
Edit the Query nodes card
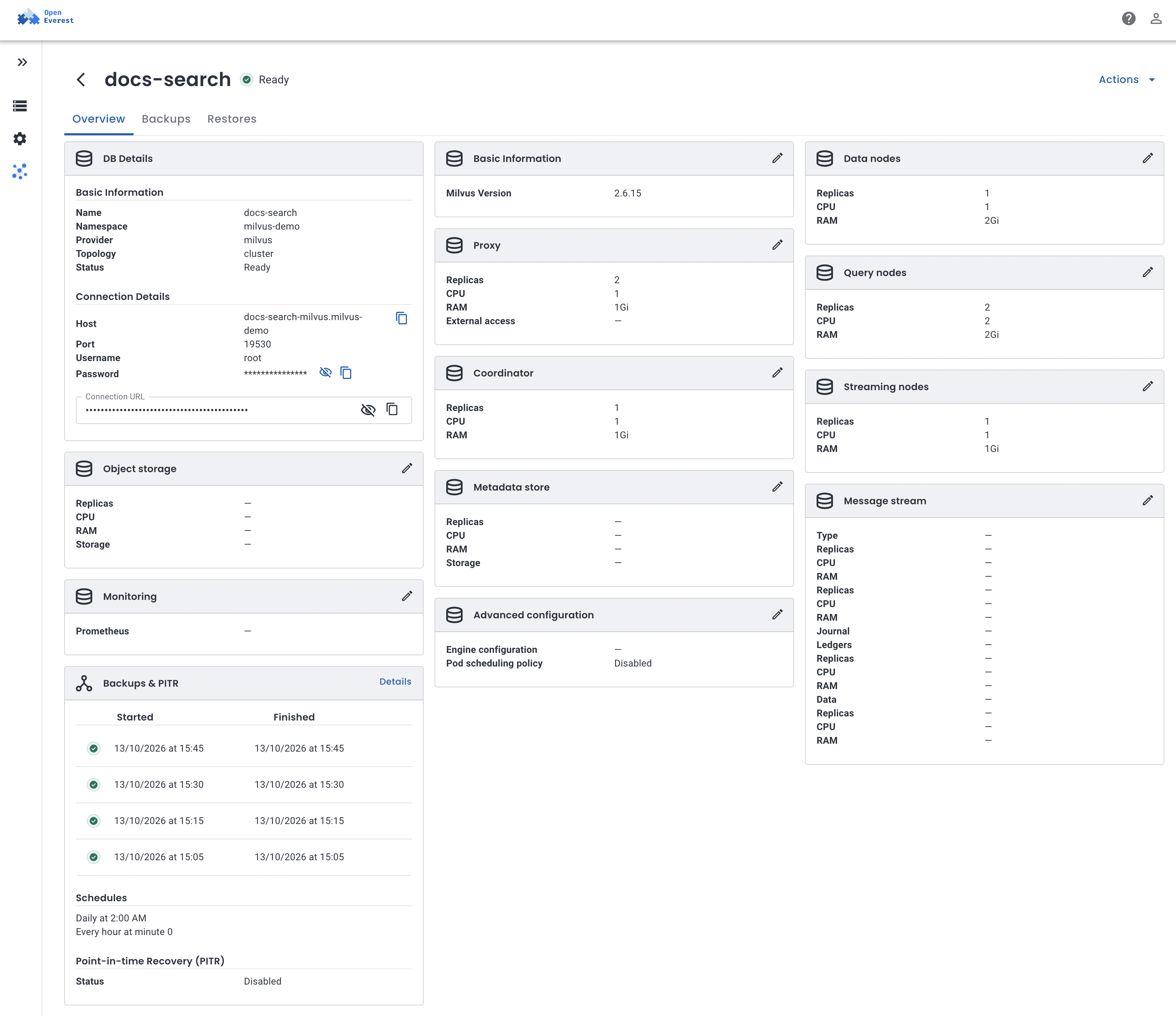tap(1148, 272)
